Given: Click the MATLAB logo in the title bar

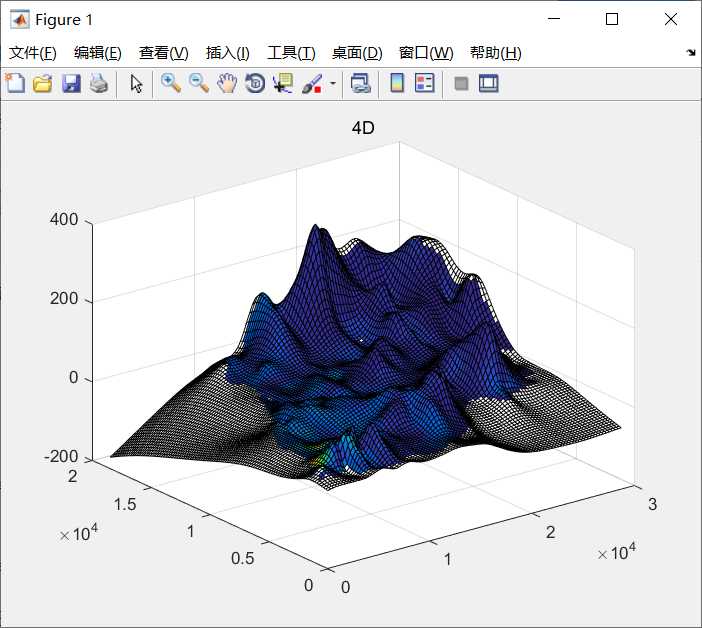Looking at the screenshot, I should 19,20.
